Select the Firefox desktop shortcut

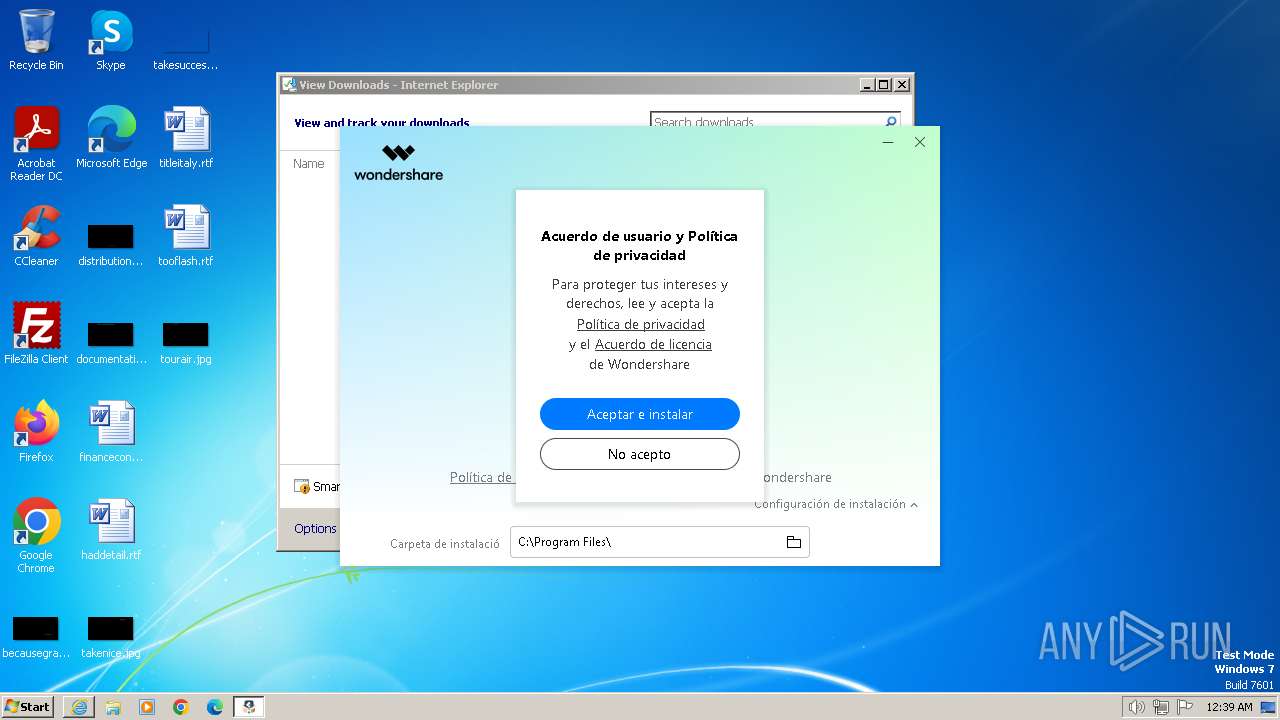point(36,432)
